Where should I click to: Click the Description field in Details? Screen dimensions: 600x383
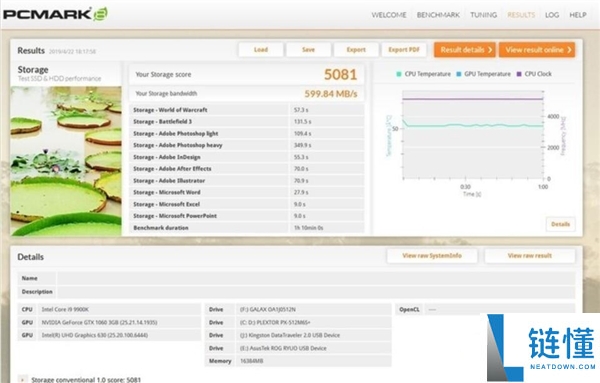(x=316, y=292)
